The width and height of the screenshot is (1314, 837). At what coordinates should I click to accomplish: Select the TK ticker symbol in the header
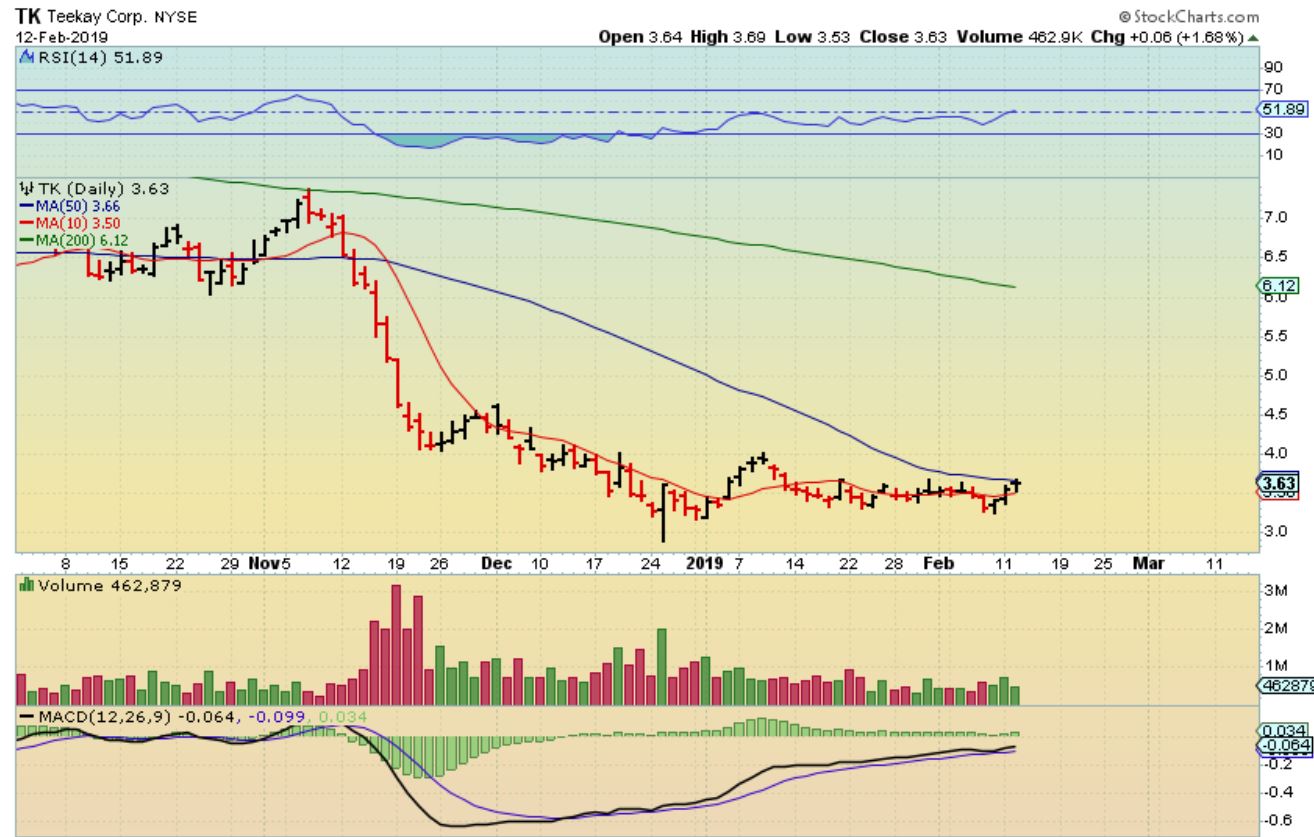pyautogui.click(x=28, y=17)
